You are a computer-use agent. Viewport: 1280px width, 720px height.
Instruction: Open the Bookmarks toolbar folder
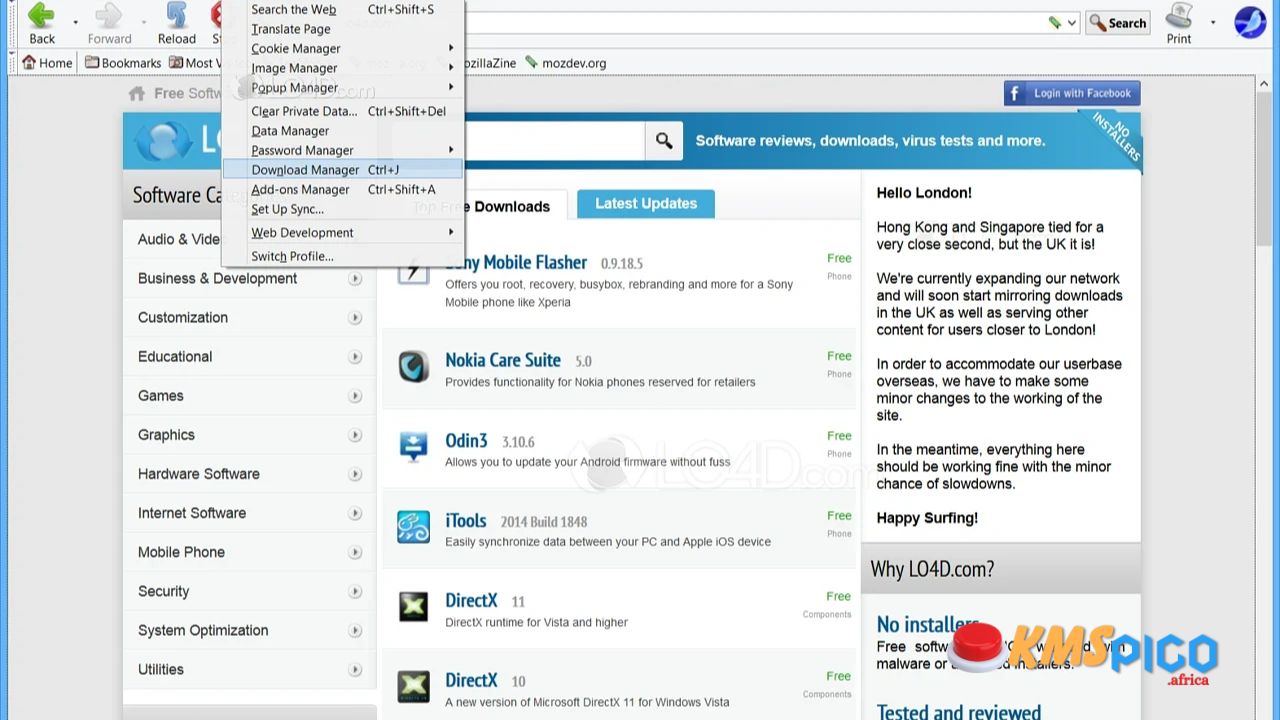coord(123,63)
